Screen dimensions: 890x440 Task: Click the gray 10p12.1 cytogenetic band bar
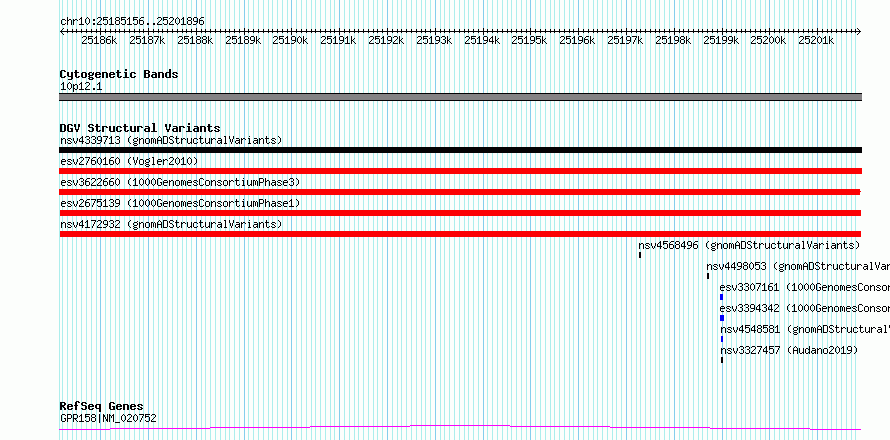pyautogui.click(x=460, y=97)
